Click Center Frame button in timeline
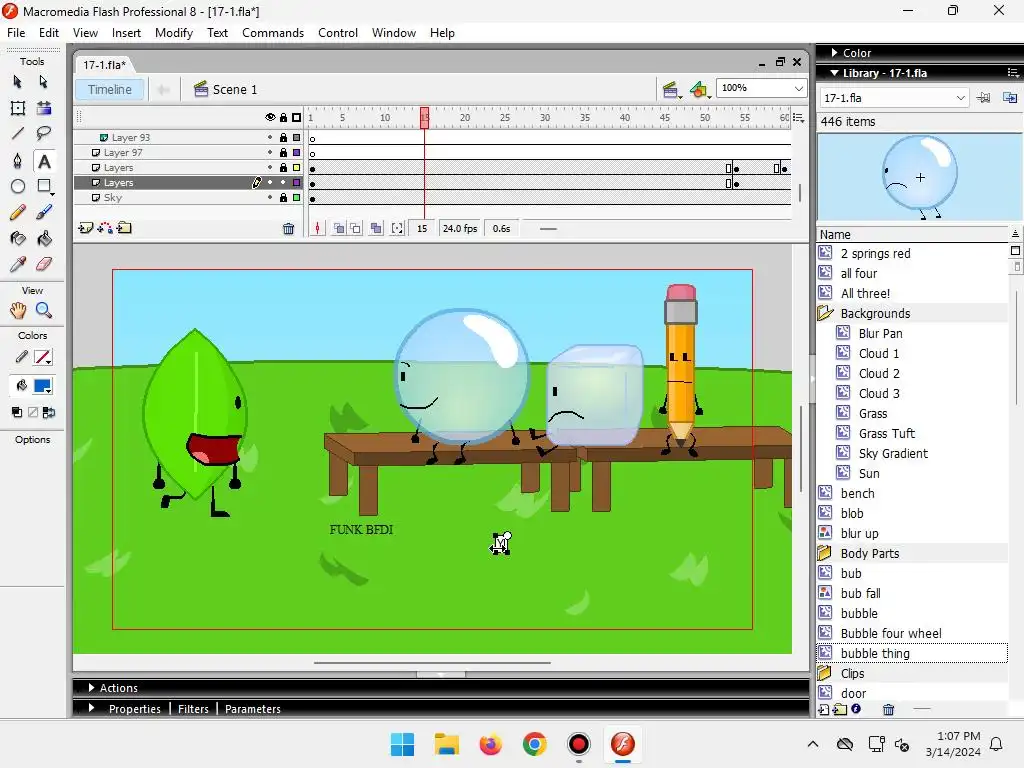The image size is (1024, 768). (x=317, y=229)
